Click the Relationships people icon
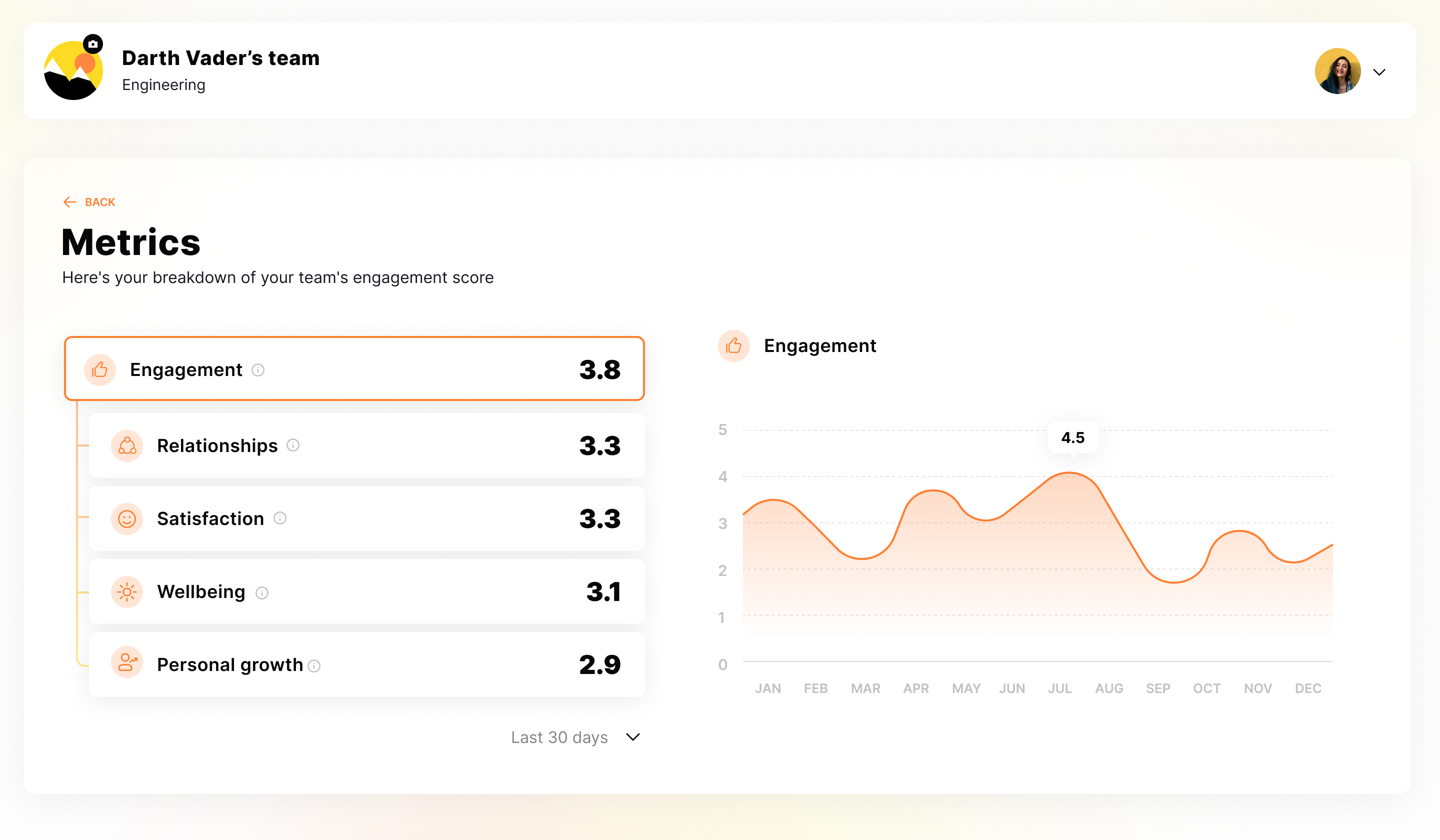This screenshot has width=1440, height=840. [127, 445]
